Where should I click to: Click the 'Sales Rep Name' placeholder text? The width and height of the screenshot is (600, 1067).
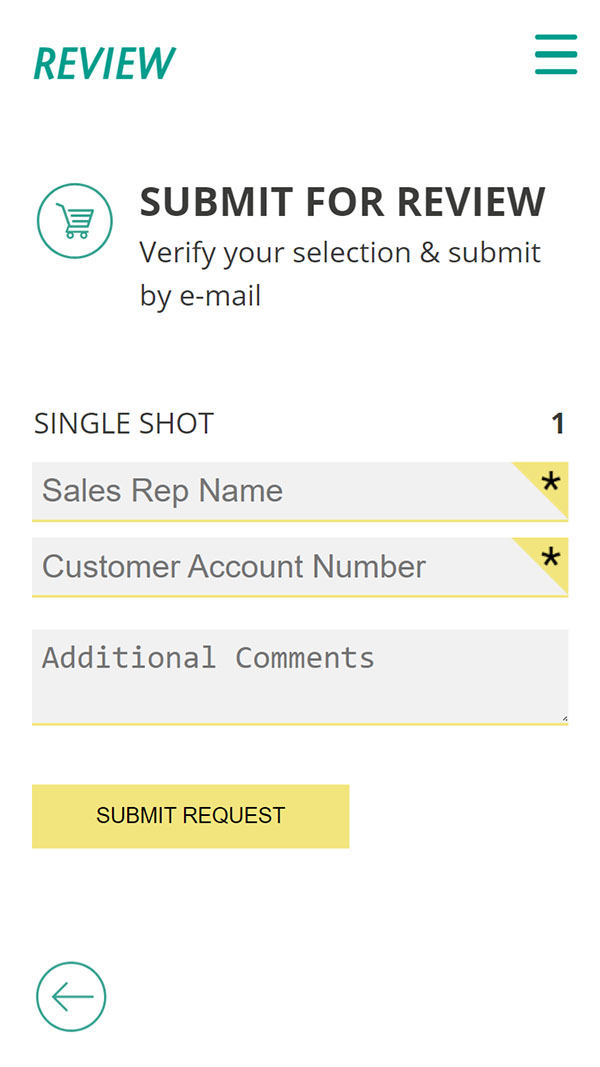(162, 491)
